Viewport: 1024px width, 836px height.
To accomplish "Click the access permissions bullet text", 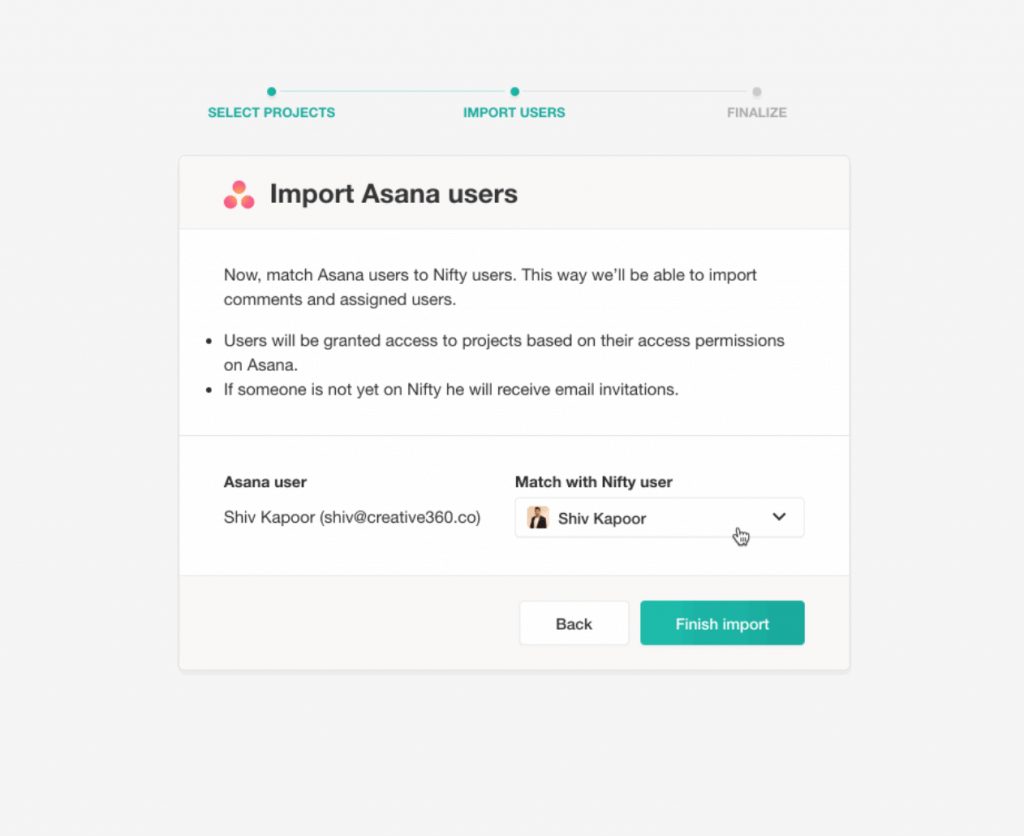I will (x=504, y=353).
